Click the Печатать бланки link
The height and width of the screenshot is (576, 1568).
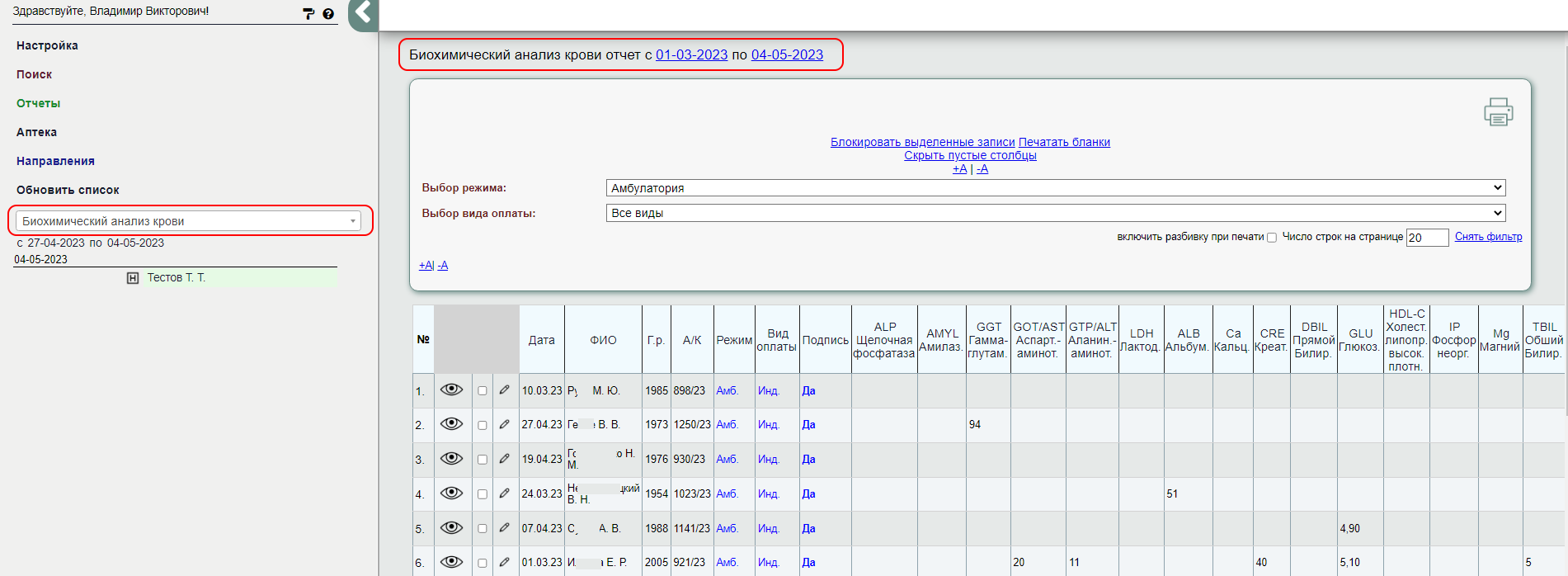coord(1064,142)
